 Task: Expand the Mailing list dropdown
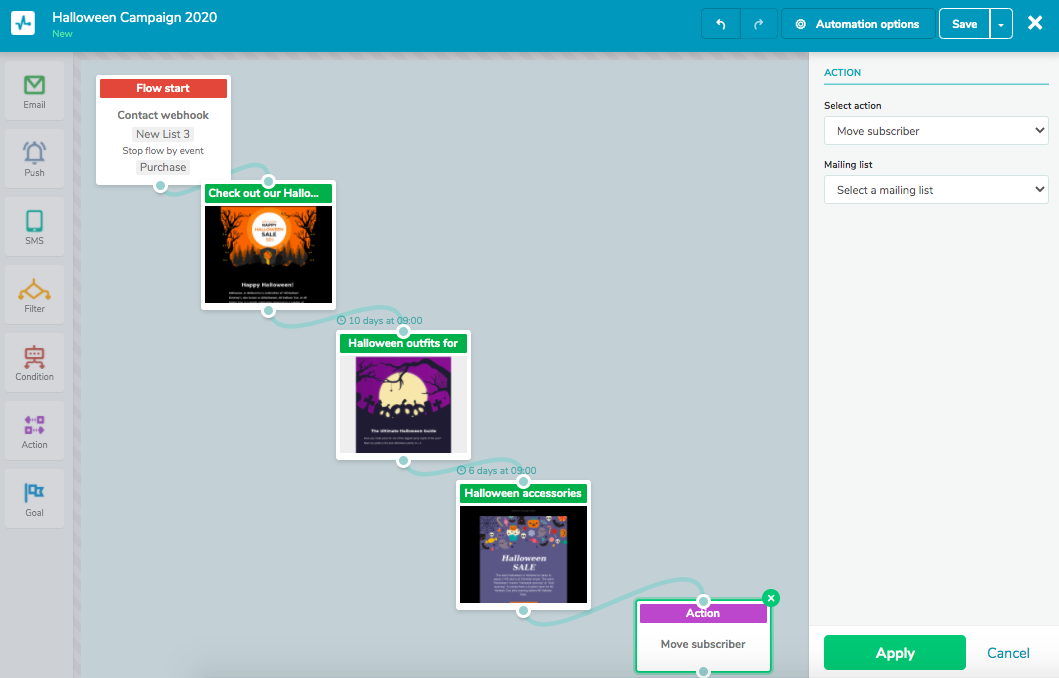point(935,190)
